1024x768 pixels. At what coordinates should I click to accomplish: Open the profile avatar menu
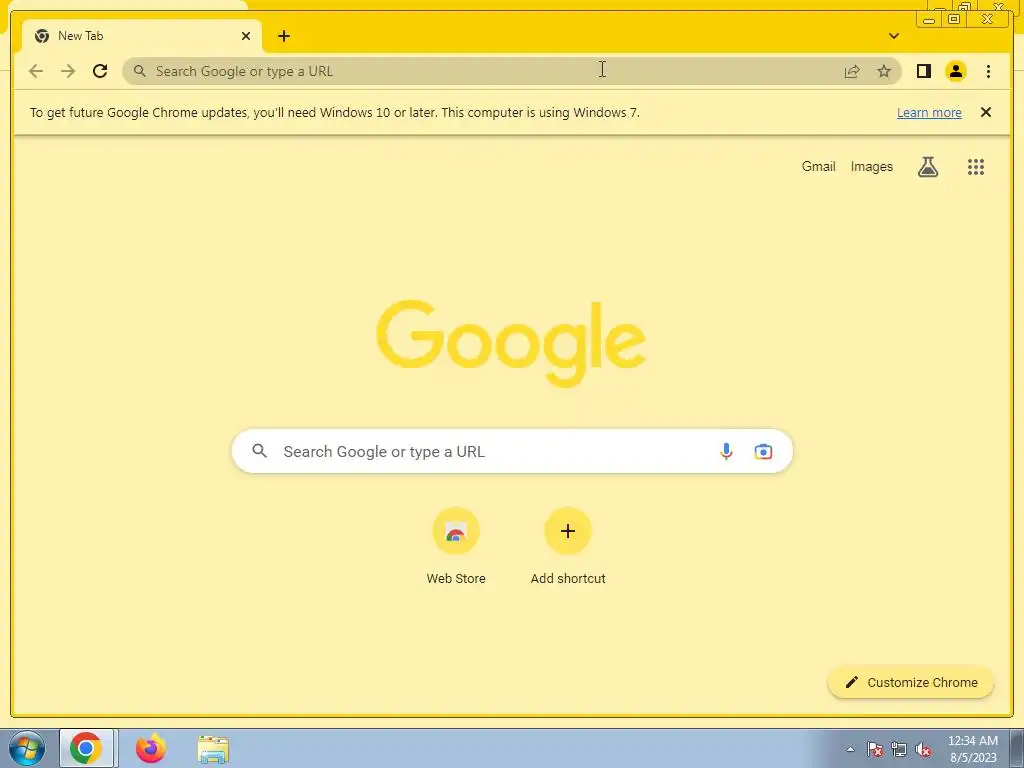[x=955, y=71]
